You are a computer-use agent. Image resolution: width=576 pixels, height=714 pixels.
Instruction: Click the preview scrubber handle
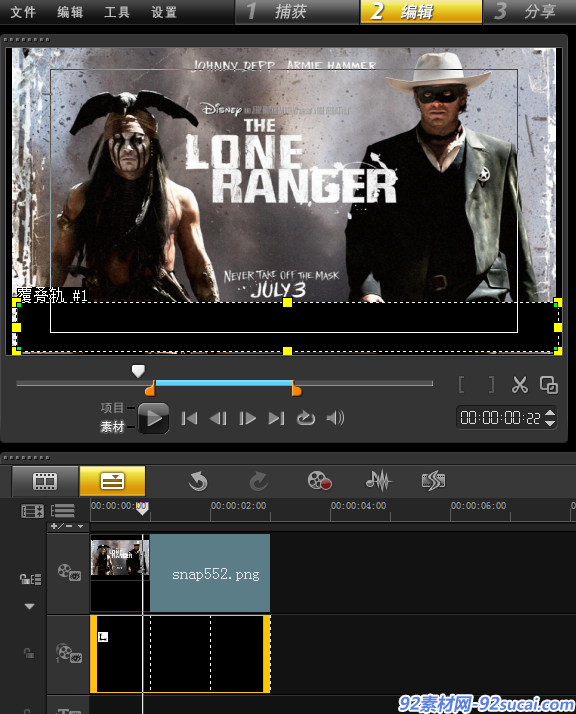click(138, 371)
